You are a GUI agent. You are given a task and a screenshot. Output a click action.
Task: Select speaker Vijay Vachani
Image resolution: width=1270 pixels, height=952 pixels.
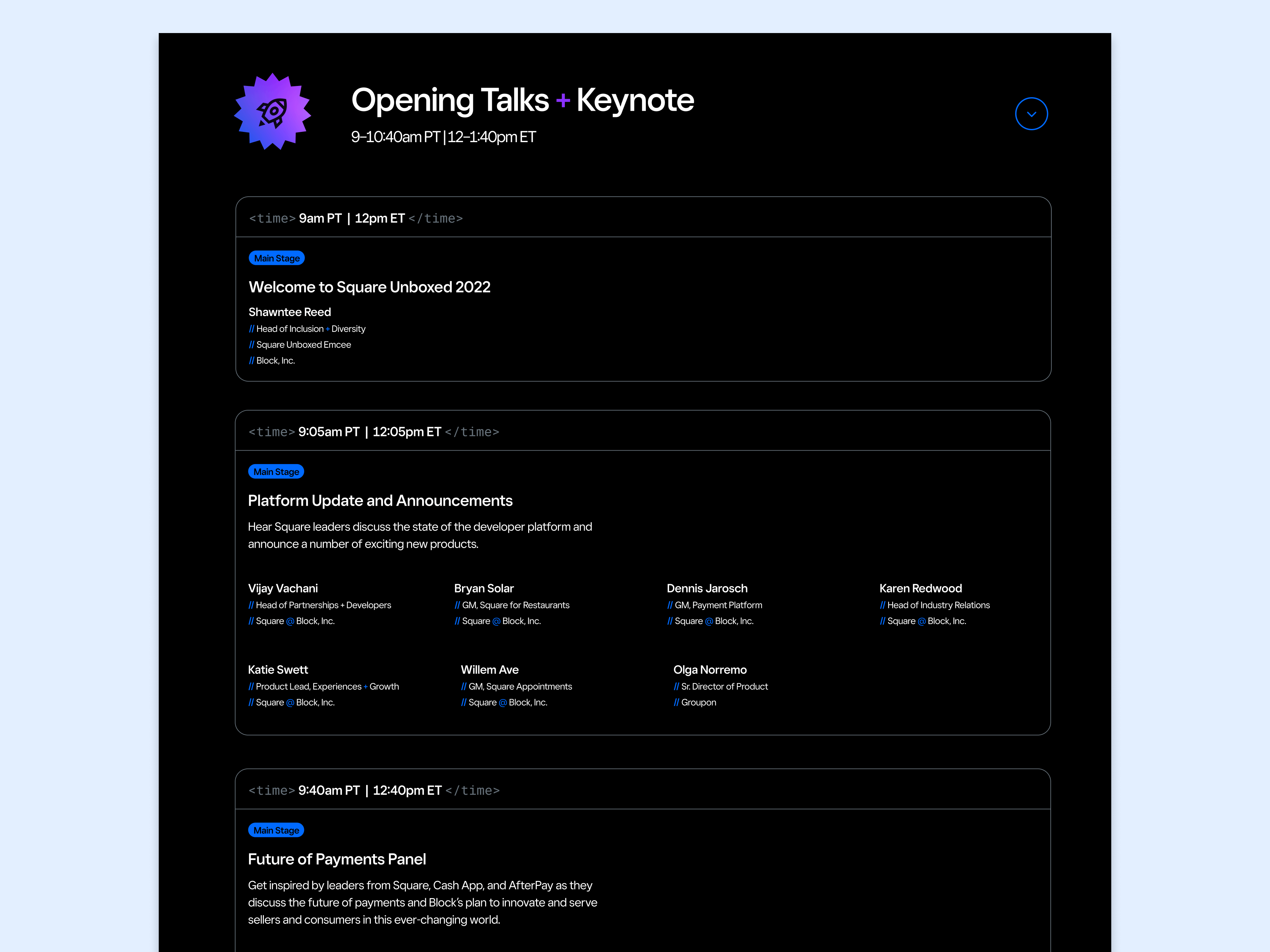[x=283, y=588]
